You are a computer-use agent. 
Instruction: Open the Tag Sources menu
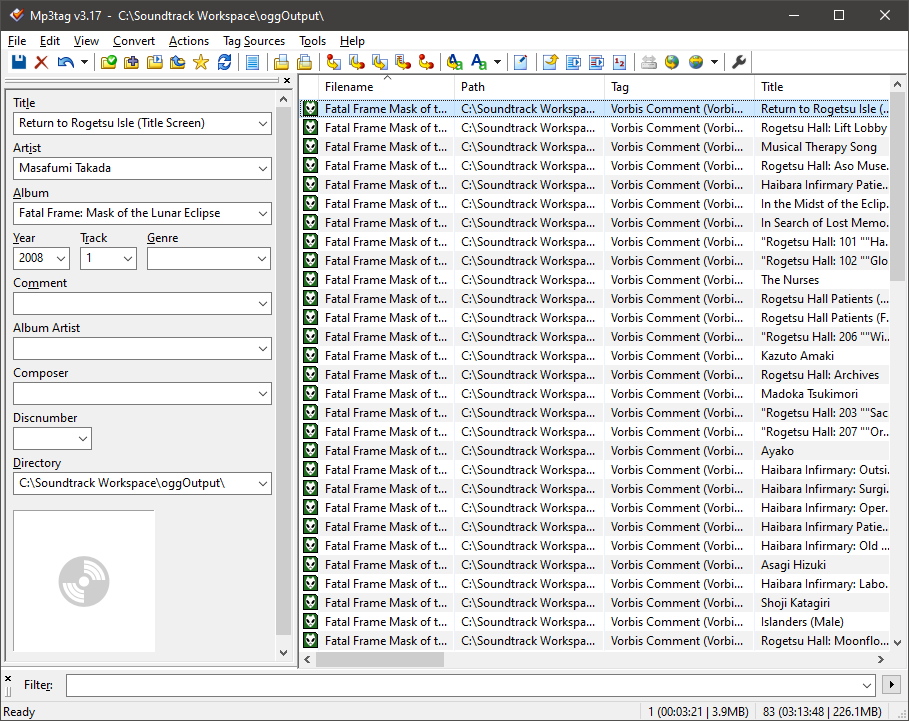[x=254, y=41]
